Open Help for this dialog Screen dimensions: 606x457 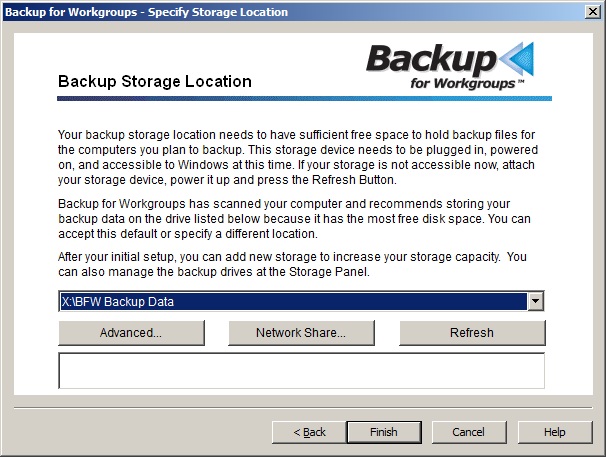point(555,432)
